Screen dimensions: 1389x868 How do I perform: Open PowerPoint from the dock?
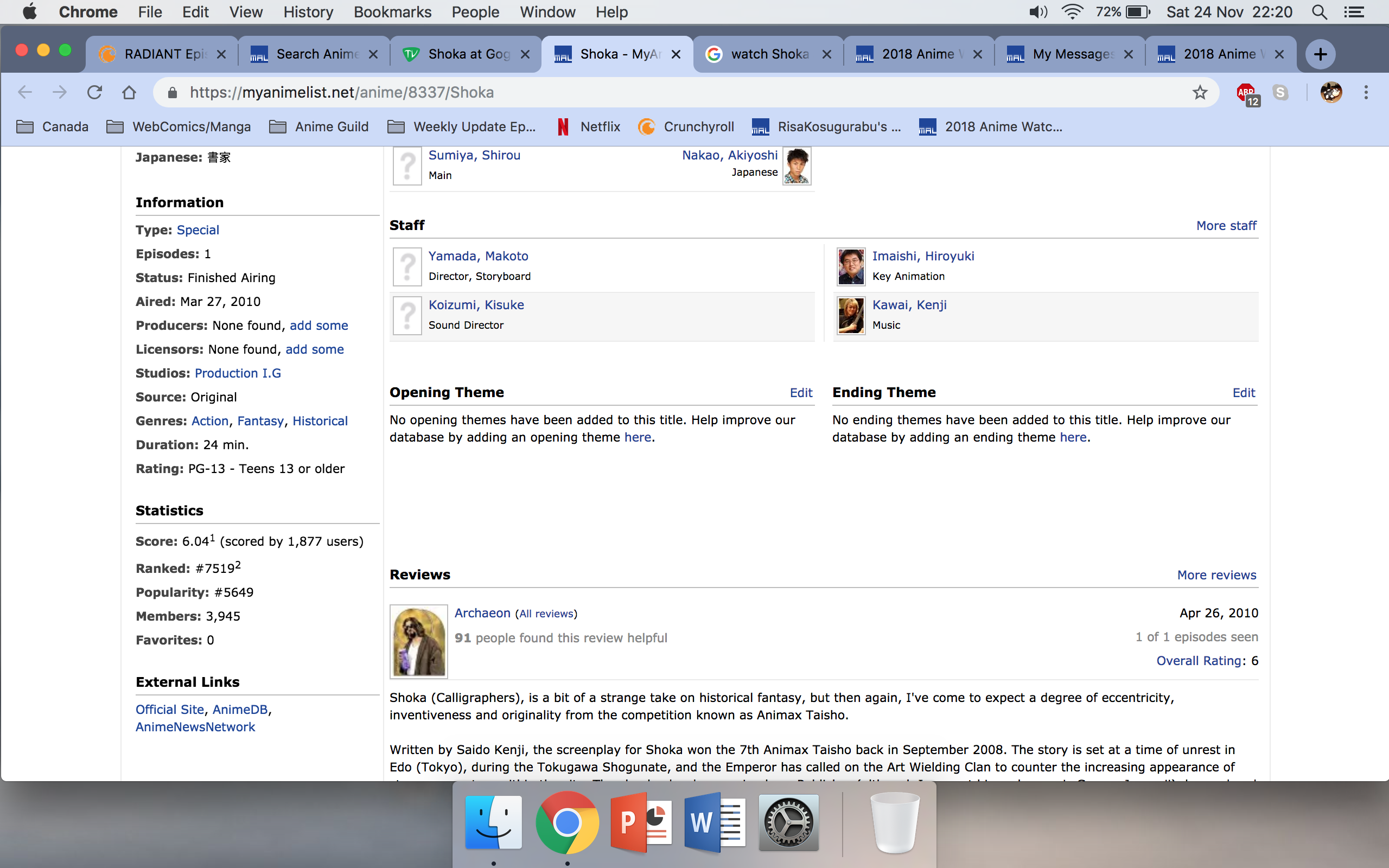[x=641, y=822]
